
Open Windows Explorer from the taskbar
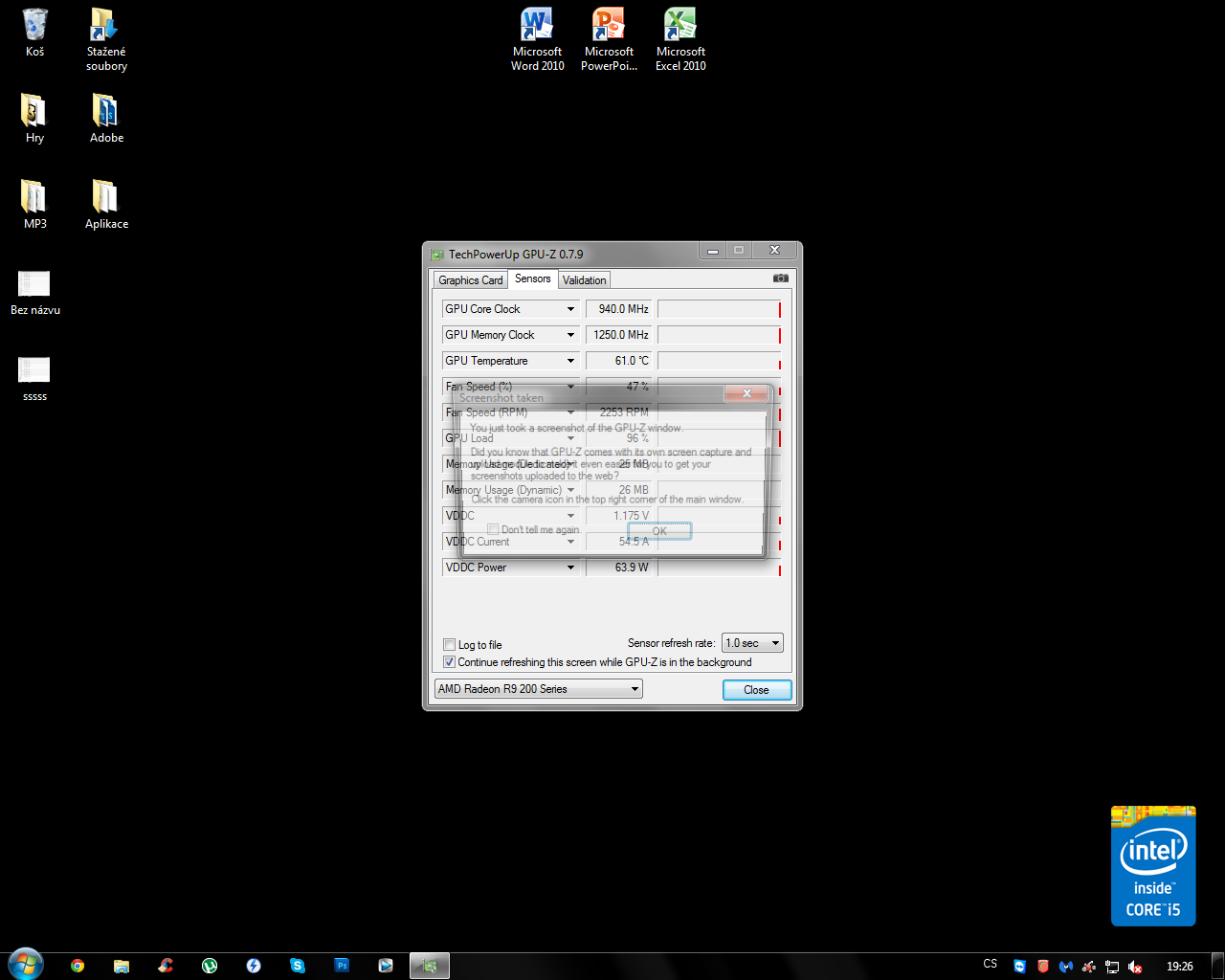(x=122, y=966)
